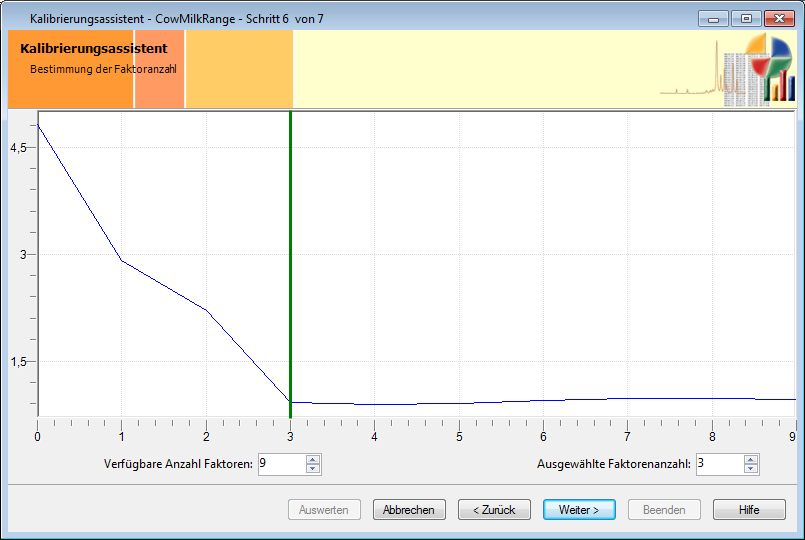This screenshot has height=540, width=805.
Task: Increase Verfügbare Anzahl Faktoren with up arrow
Action: click(x=313, y=459)
